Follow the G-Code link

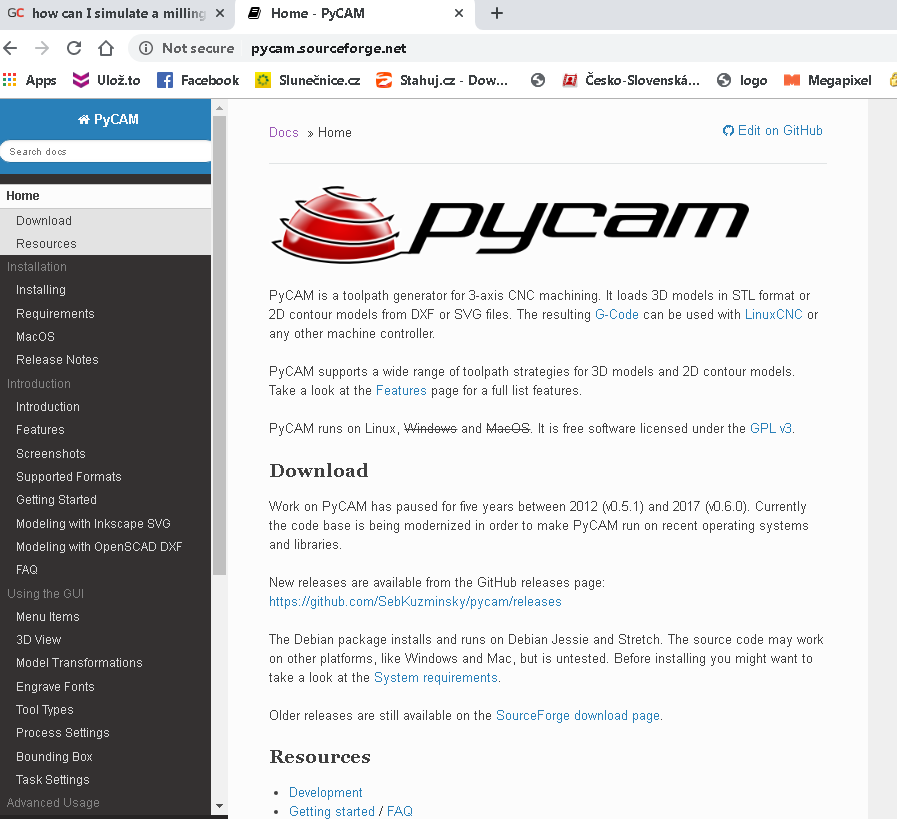[617, 315]
